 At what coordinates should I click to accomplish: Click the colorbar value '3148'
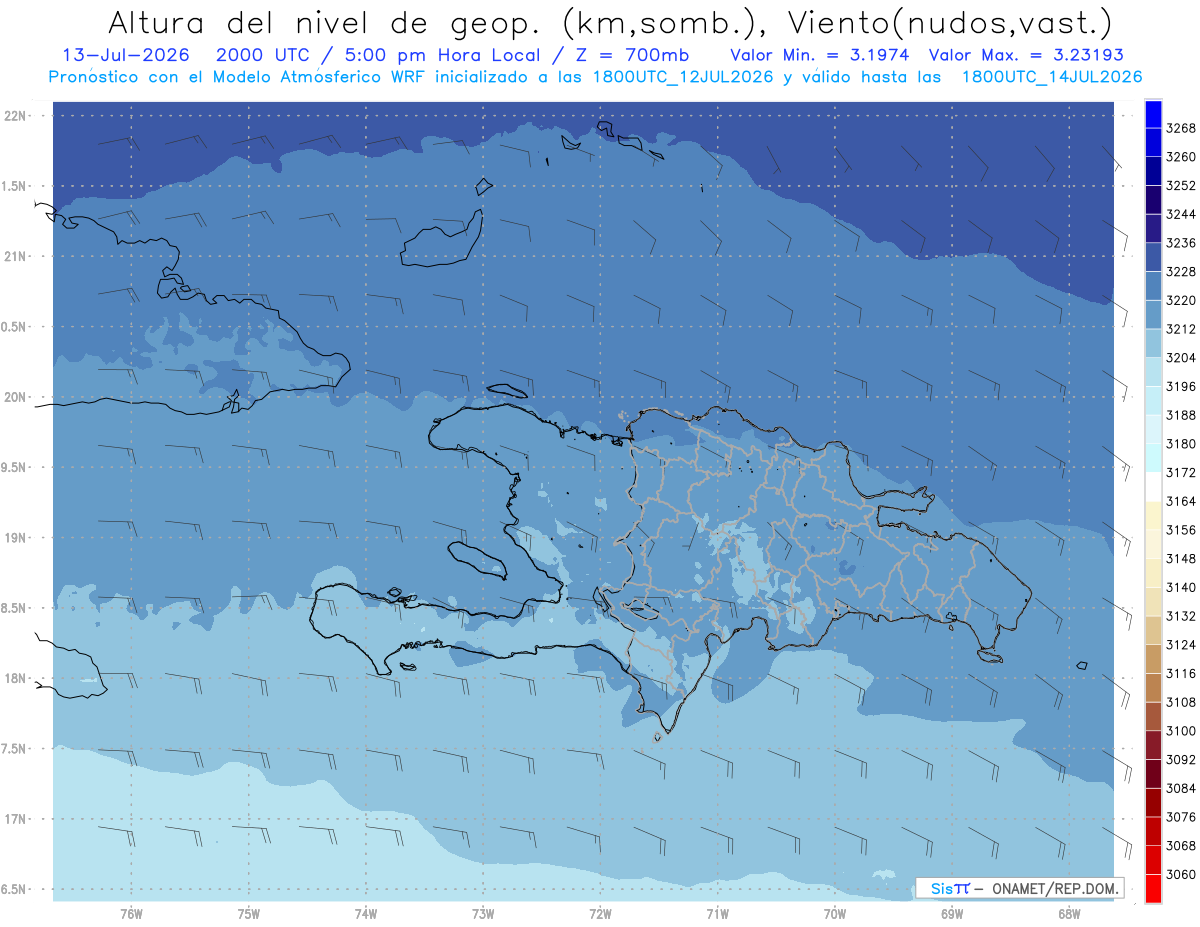pos(1181,558)
